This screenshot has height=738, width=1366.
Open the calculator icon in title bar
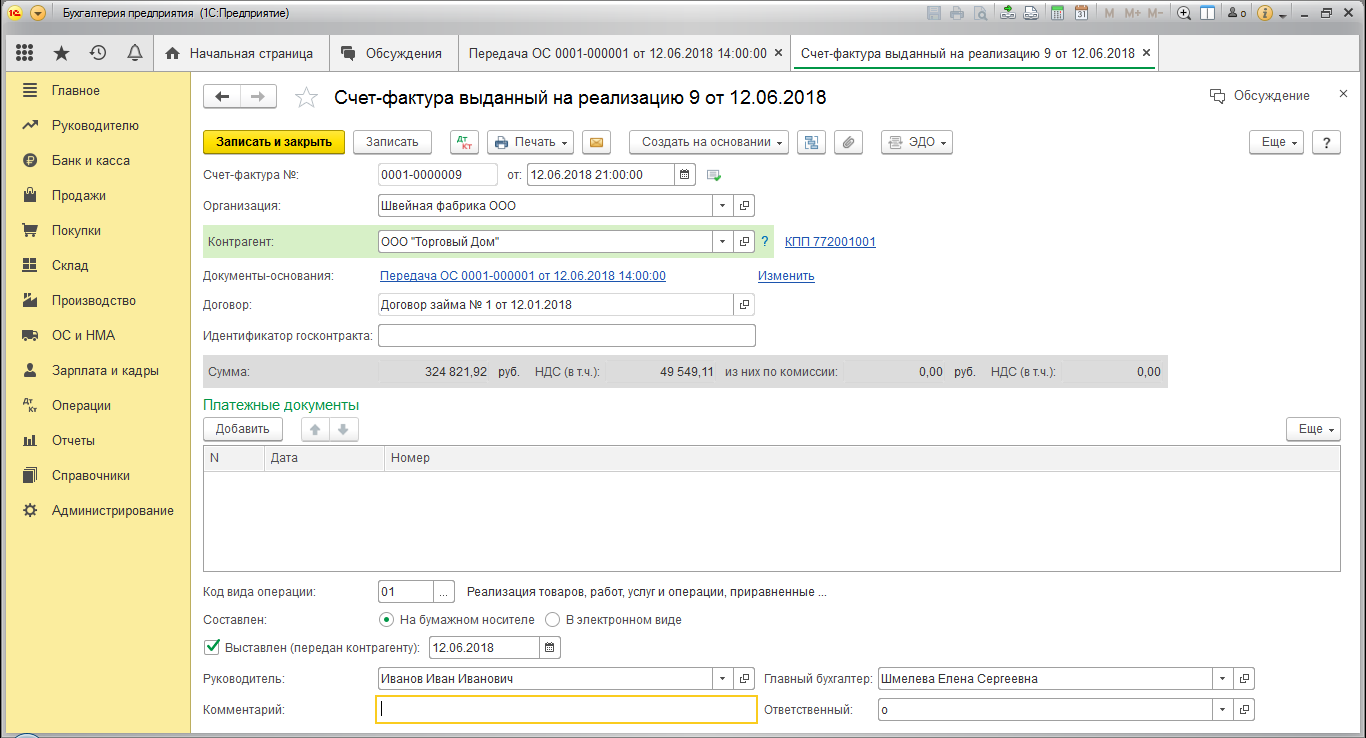coord(1056,13)
